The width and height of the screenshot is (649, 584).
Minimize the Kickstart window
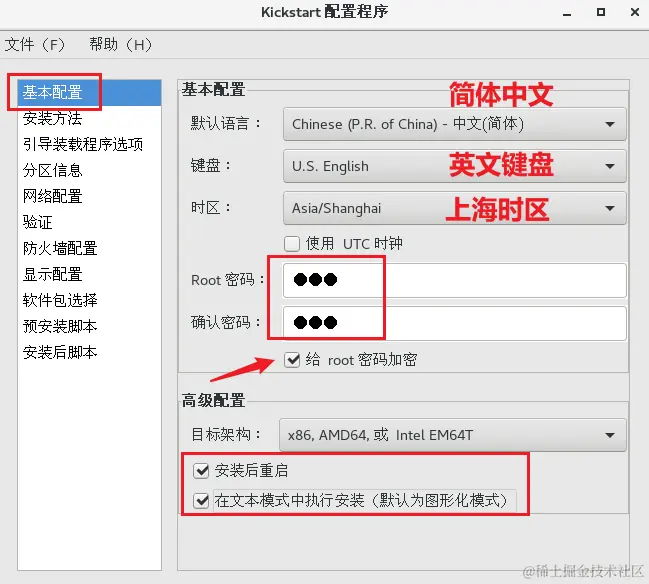[x=567, y=13]
